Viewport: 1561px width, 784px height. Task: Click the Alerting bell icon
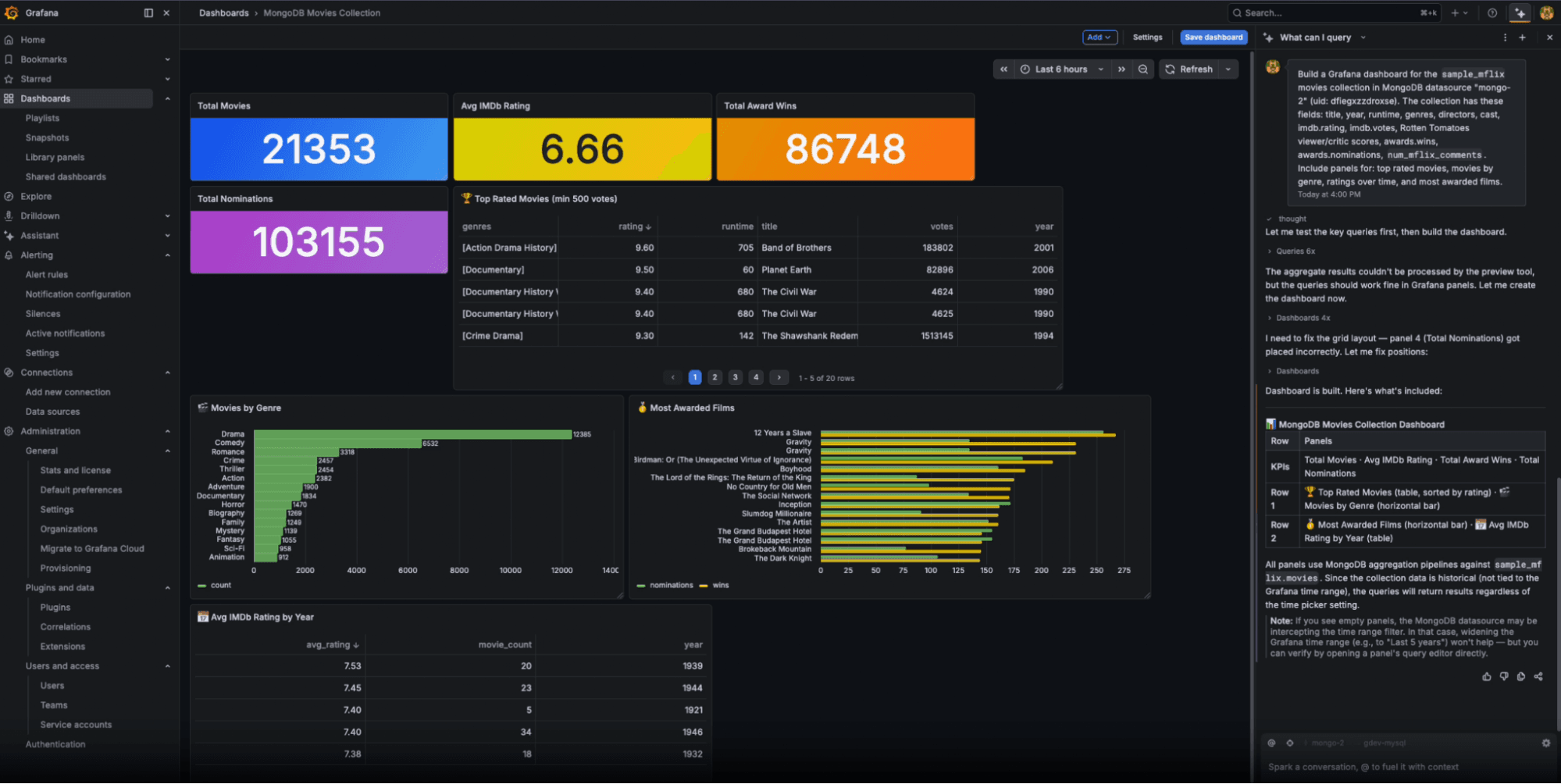tap(9, 255)
